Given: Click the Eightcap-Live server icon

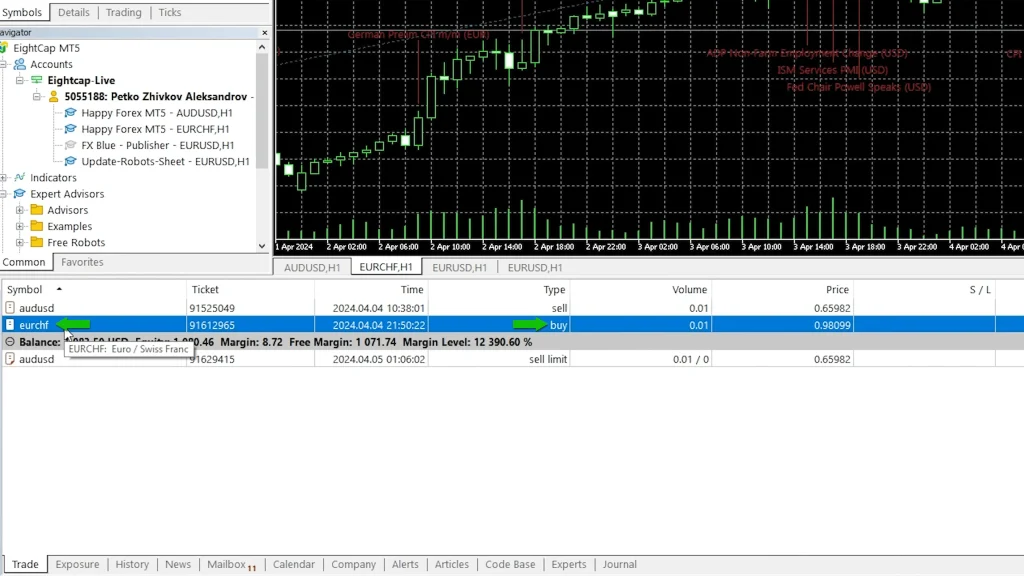Looking at the screenshot, I should click(37, 80).
